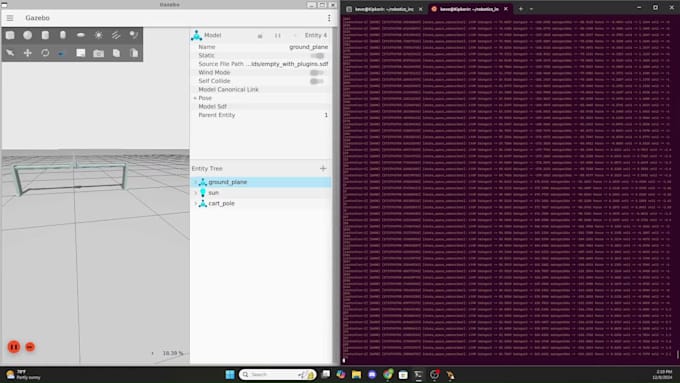Open Discord from the taskbar
Viewport: 680px width, 383px height.
pos(372,374)
